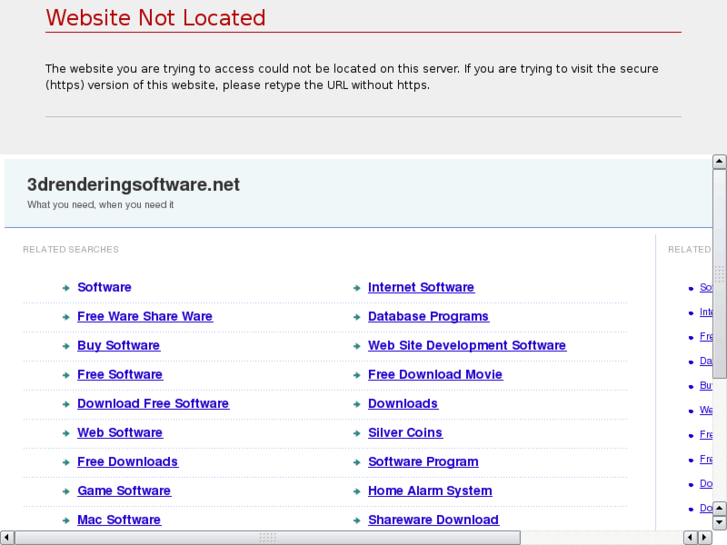Open the Internet Software link
This screenshot has height=545, width=727.
click(421, 288)
